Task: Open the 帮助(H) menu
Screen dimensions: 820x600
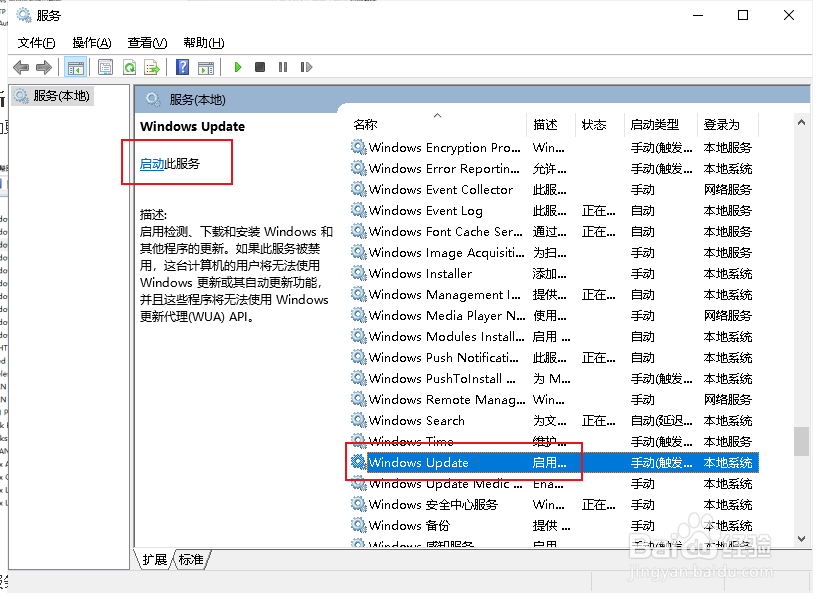Action: [x=204, y=43]
